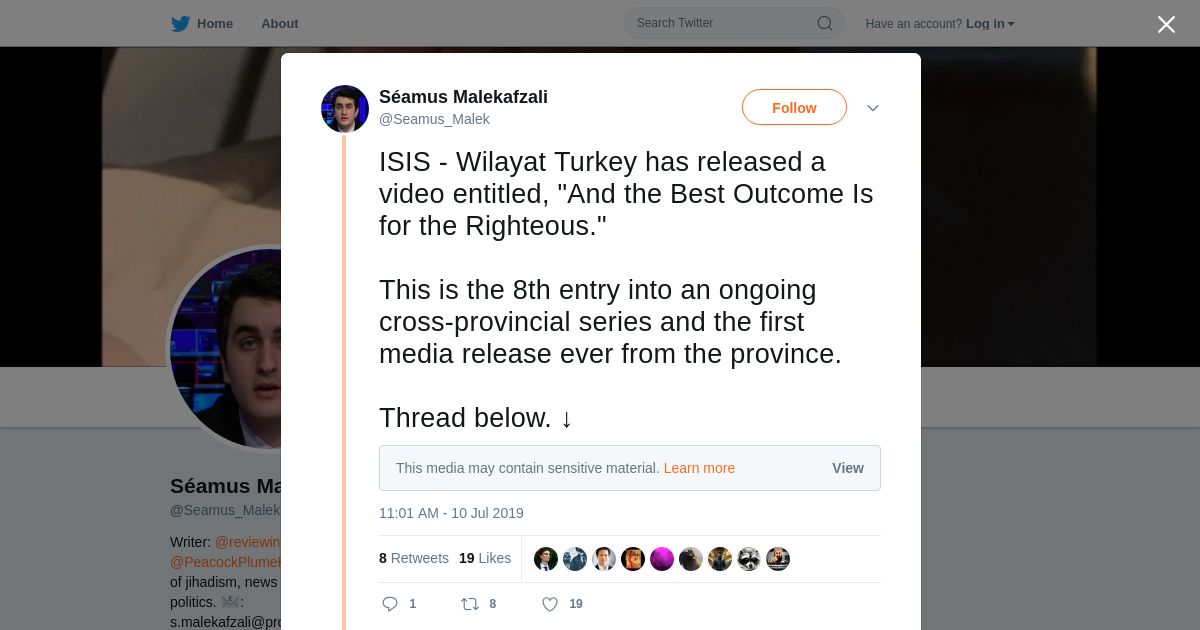Click the purple circle liker avatar

(662, 559)
